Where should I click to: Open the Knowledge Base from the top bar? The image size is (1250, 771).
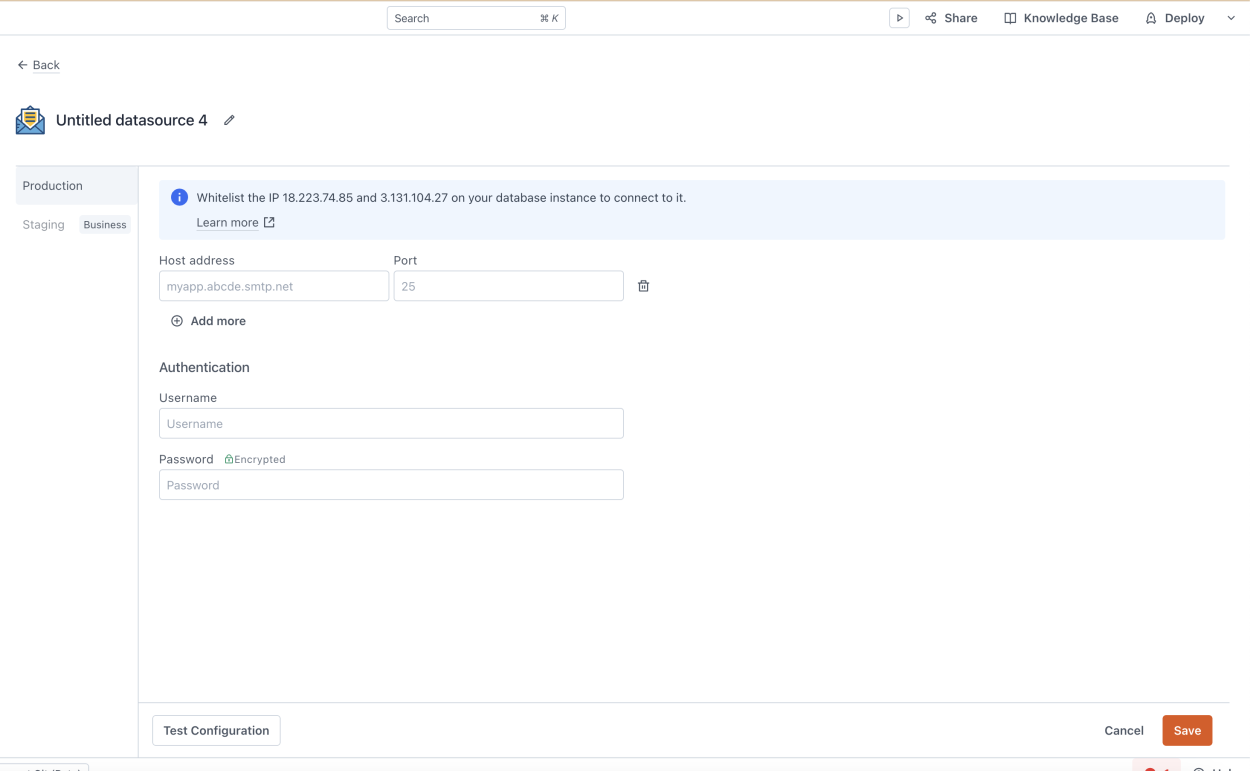tap(1061, 17)
